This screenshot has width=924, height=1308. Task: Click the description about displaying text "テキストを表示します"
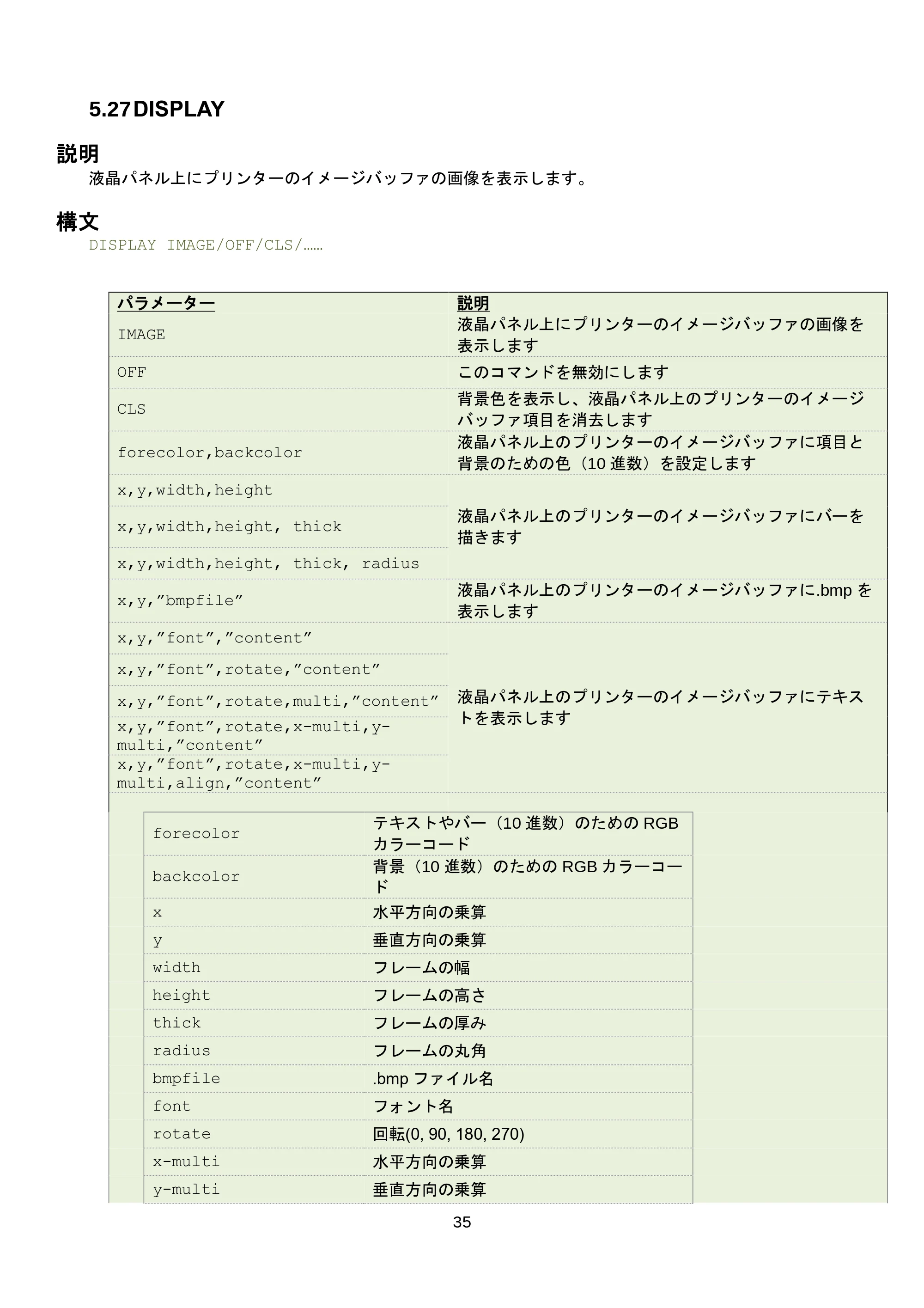pos(661,707)
